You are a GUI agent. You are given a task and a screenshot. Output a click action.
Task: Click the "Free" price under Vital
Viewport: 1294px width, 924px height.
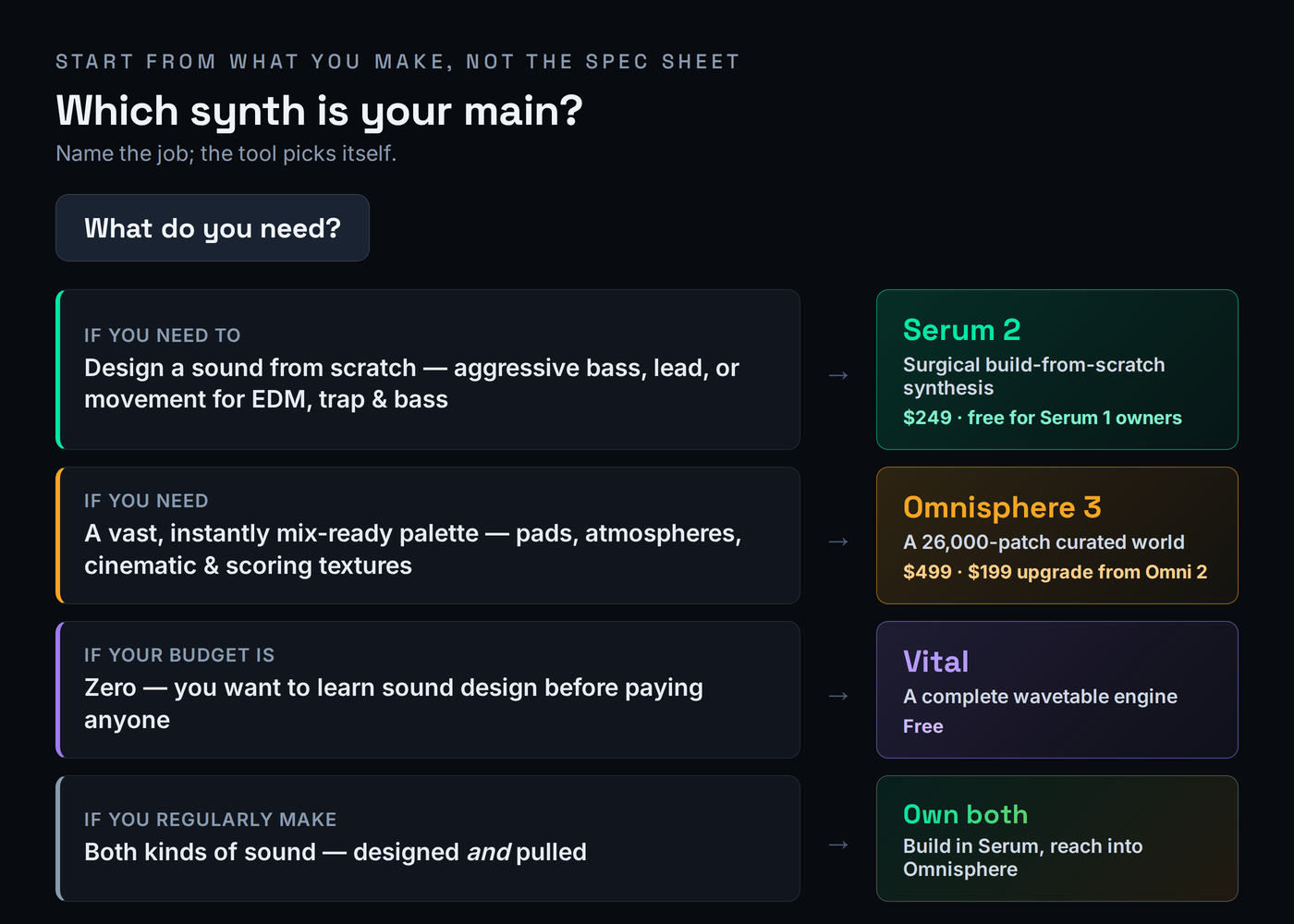[922, 726]
